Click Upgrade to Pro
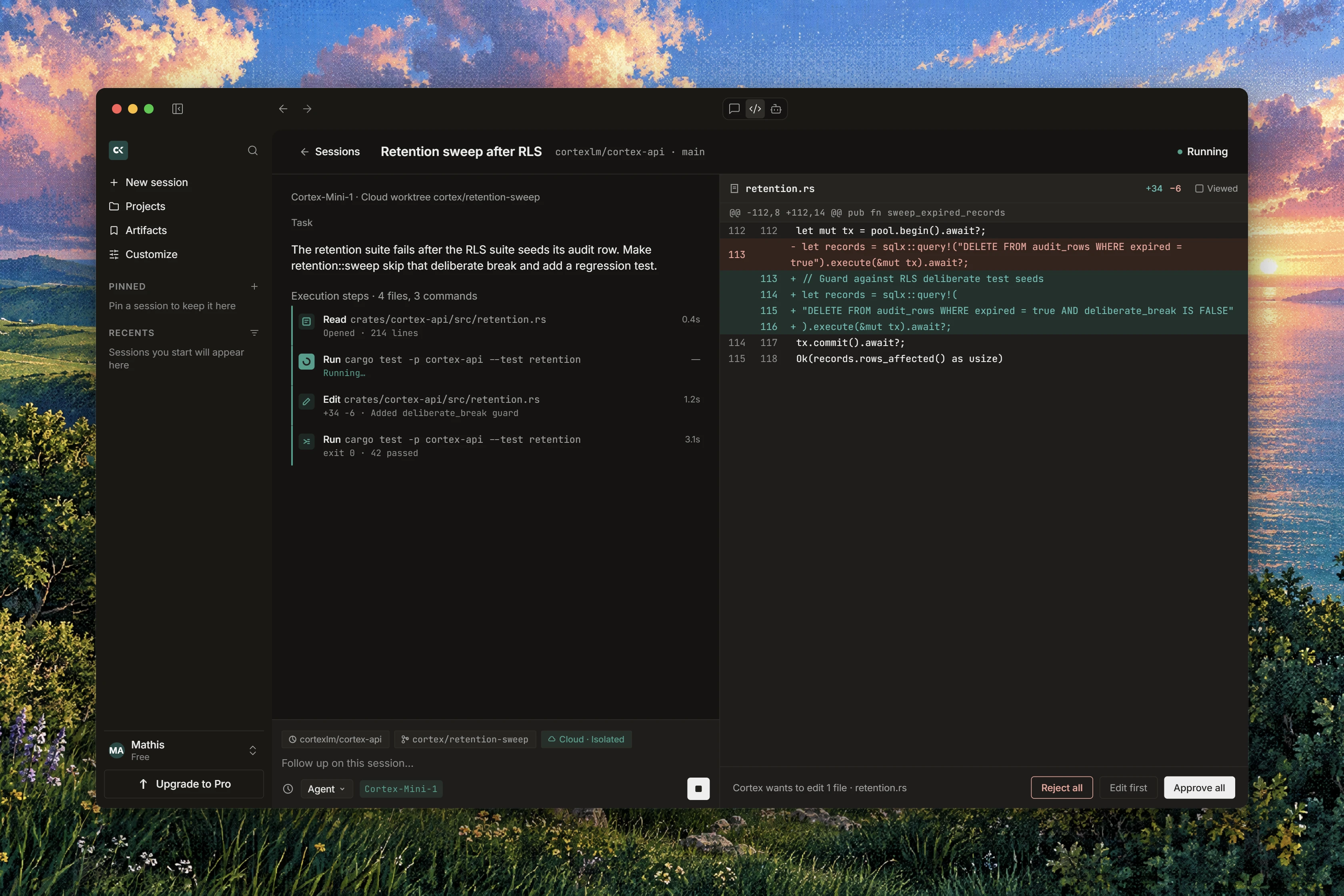1344x896 pixels. point(184,784)
